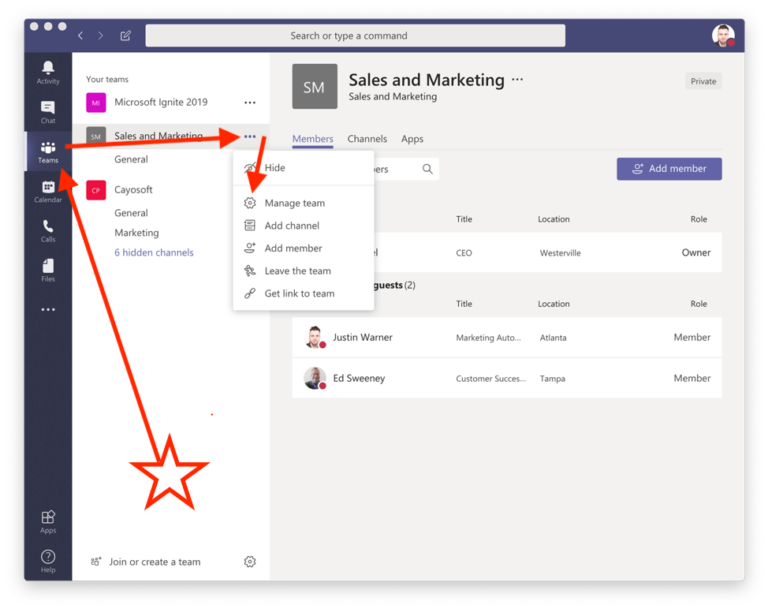Viewport: 768px width, 609px height.
Task: Click Ed Sweeney's name
Action: (x=359, y=378)
